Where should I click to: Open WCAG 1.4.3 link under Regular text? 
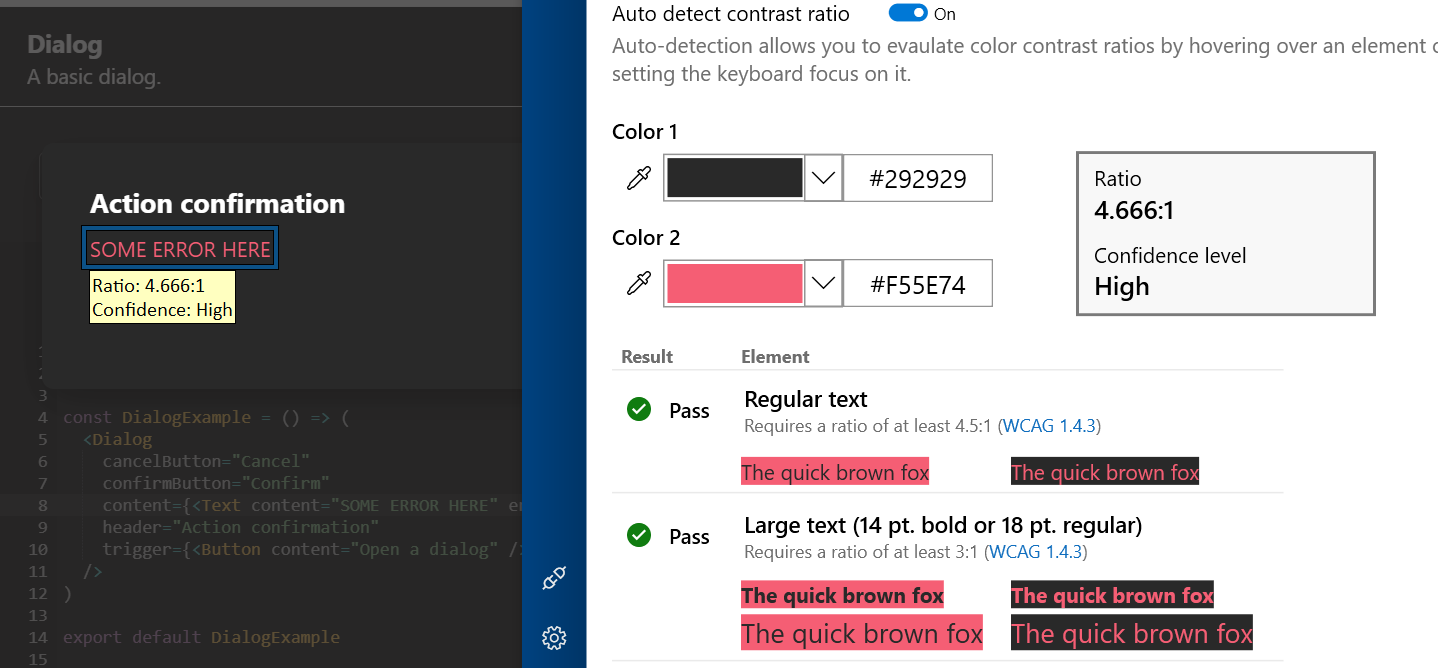(x=1048, y=426)
